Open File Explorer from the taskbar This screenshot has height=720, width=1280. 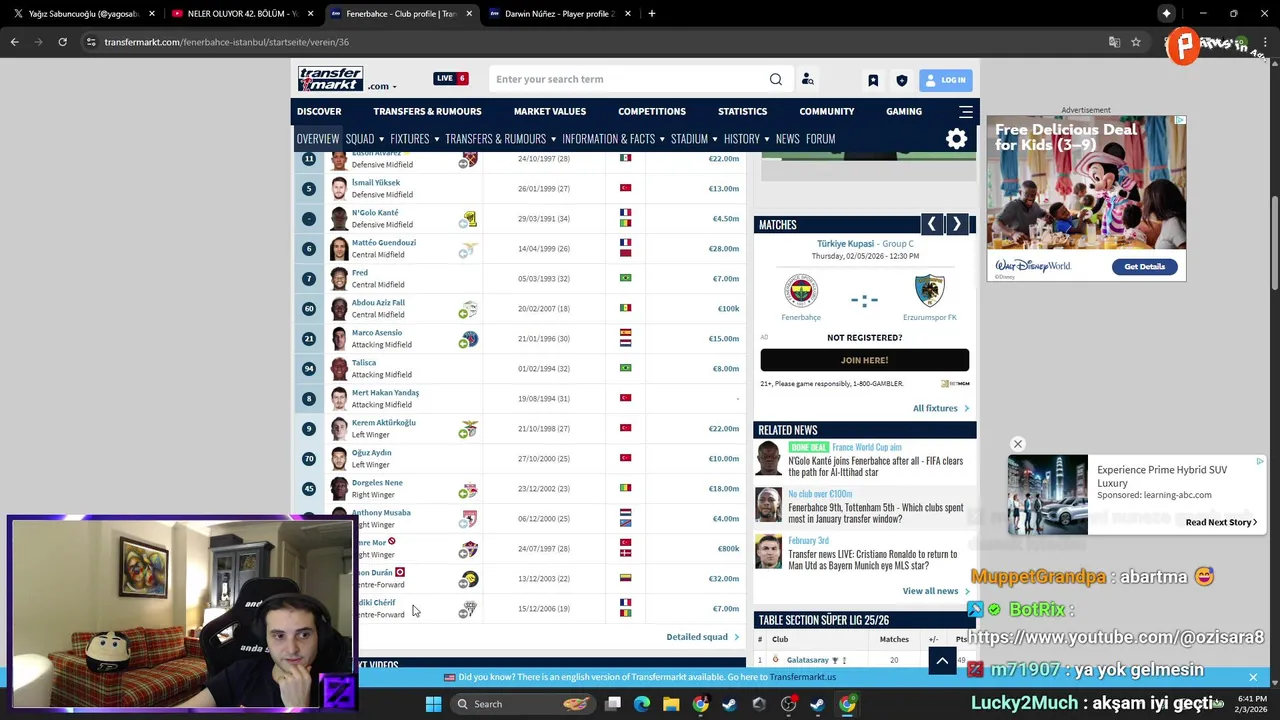[x=671, y=704]
